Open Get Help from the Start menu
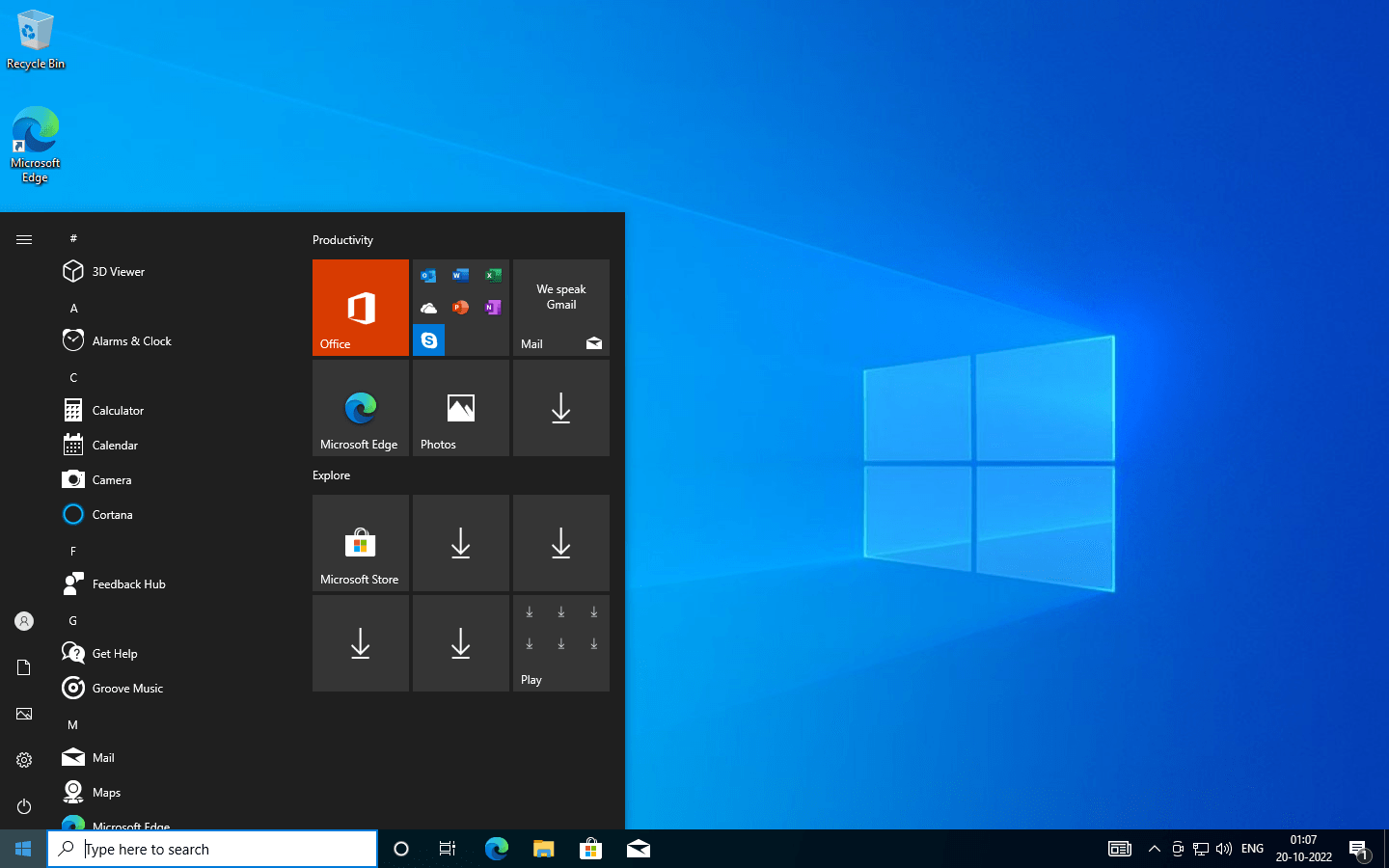 click(114, 653)
